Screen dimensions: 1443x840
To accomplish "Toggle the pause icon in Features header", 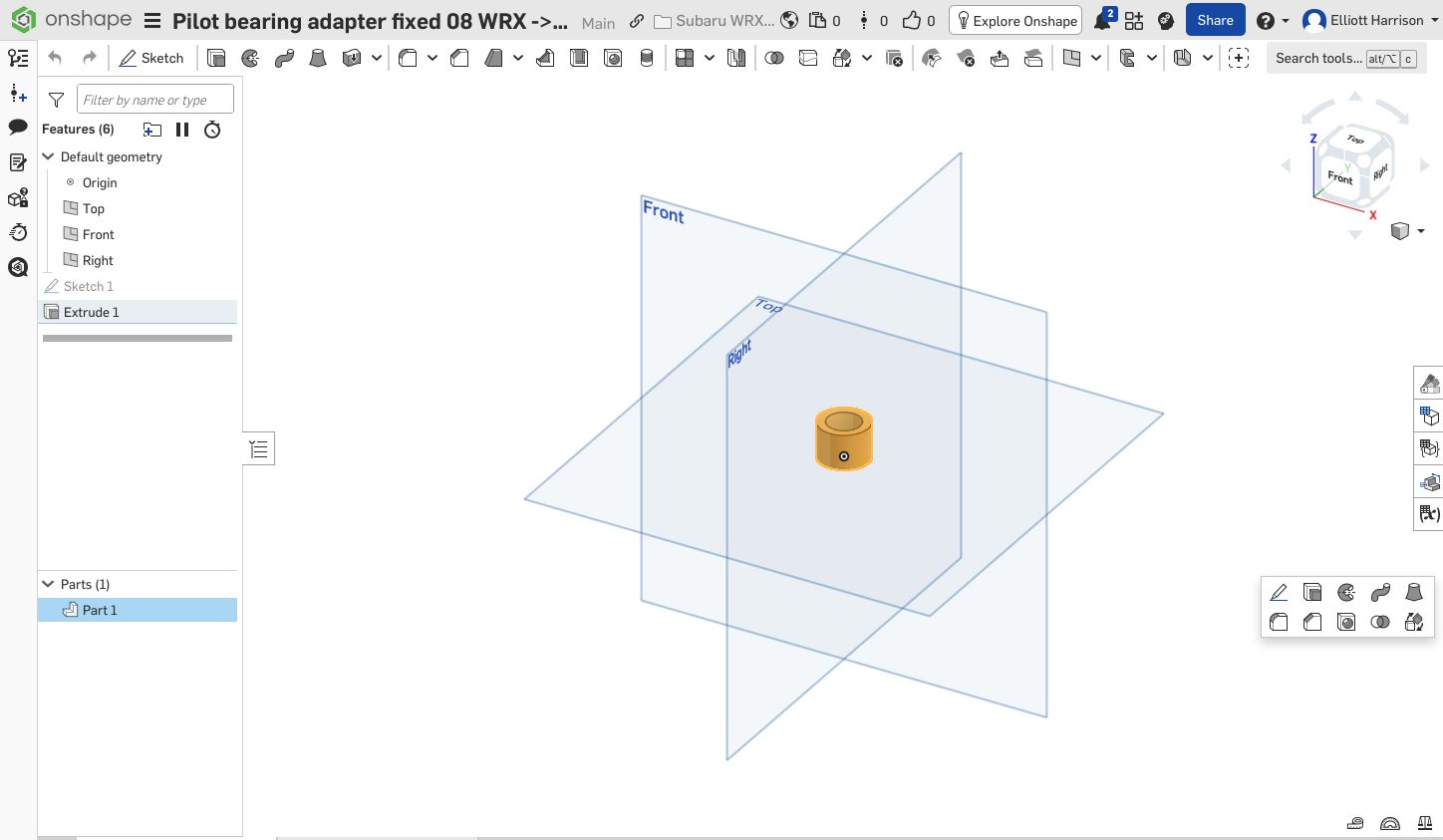I will 182,130.
